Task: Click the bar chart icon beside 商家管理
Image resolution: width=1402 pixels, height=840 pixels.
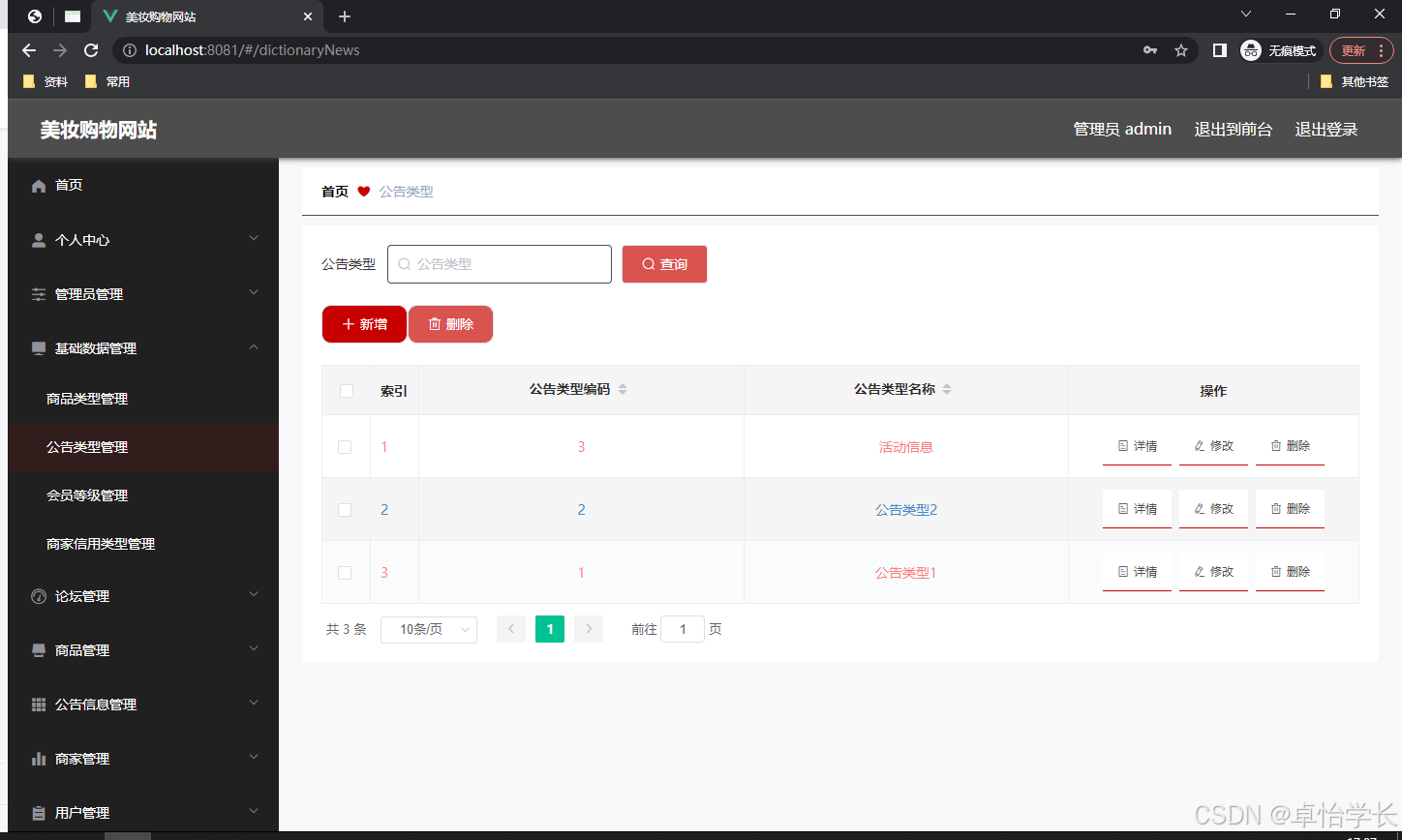Action: (39, 759)
